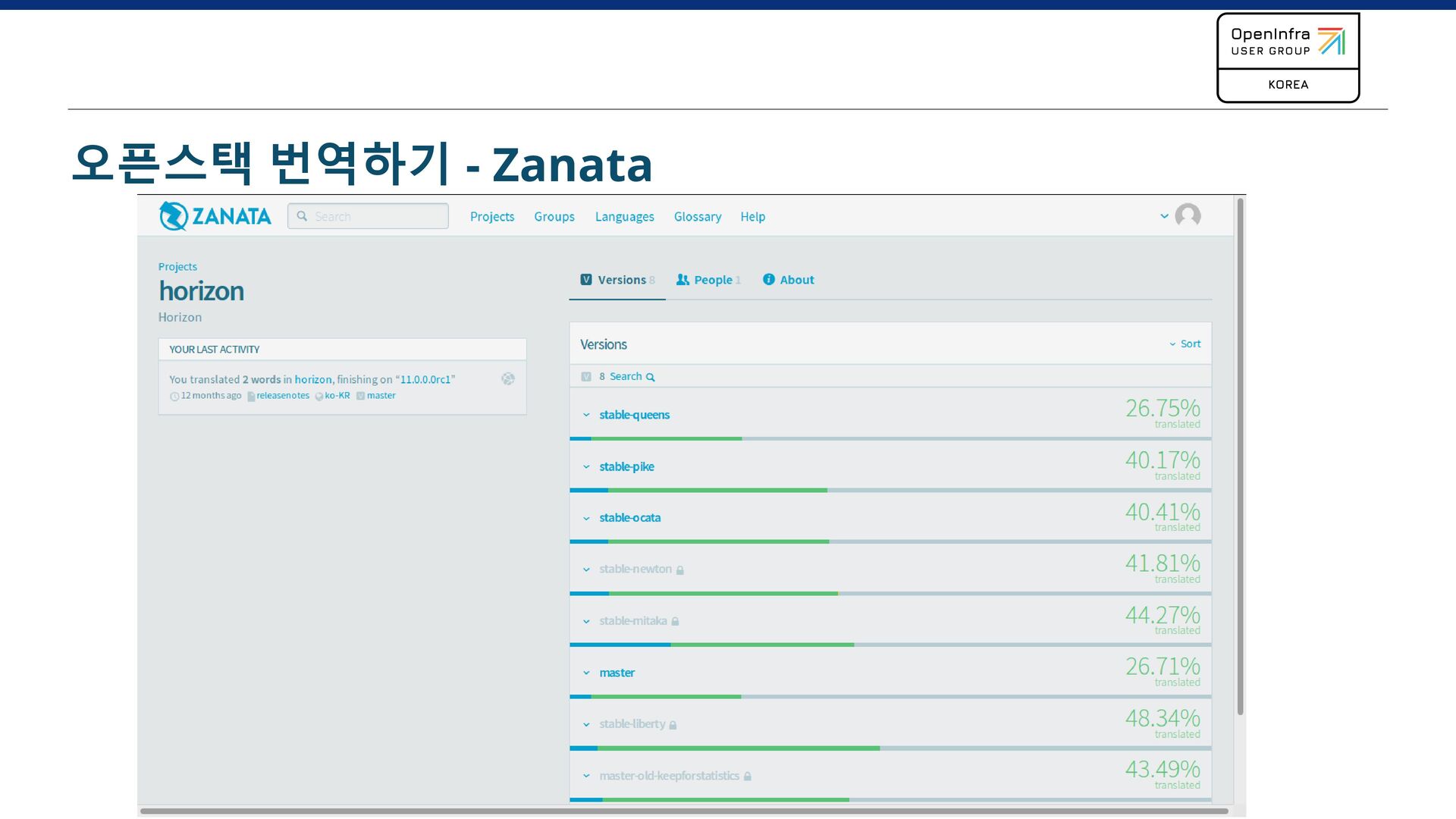Expand the master version menu
This screenshot has height=819, width=1456.
pos(586,673)
